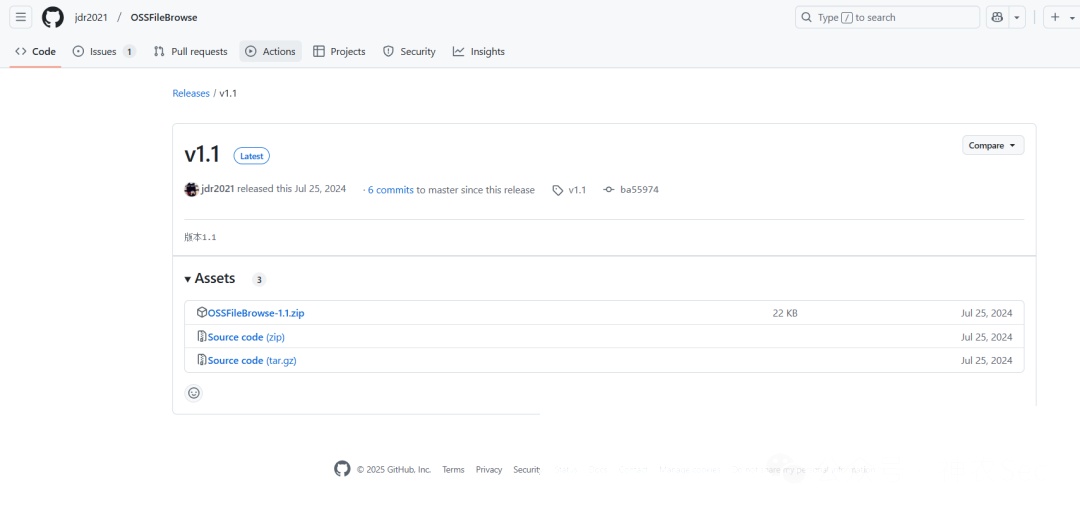
Task: Click the Assets count badge 3
Action: 259,280
